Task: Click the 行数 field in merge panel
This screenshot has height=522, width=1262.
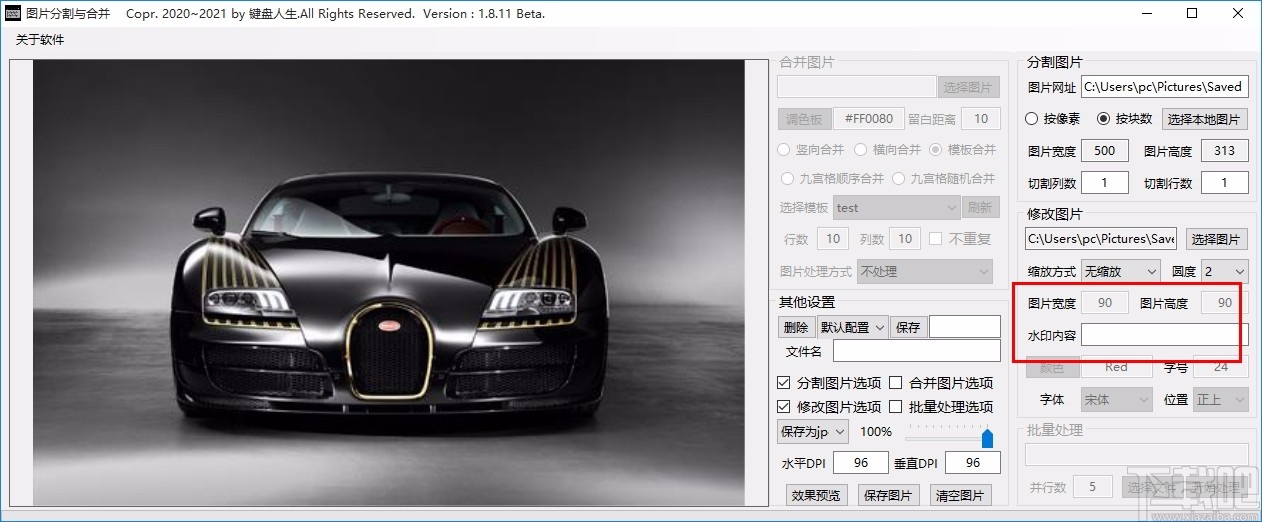Action: [x=833, y=239]
